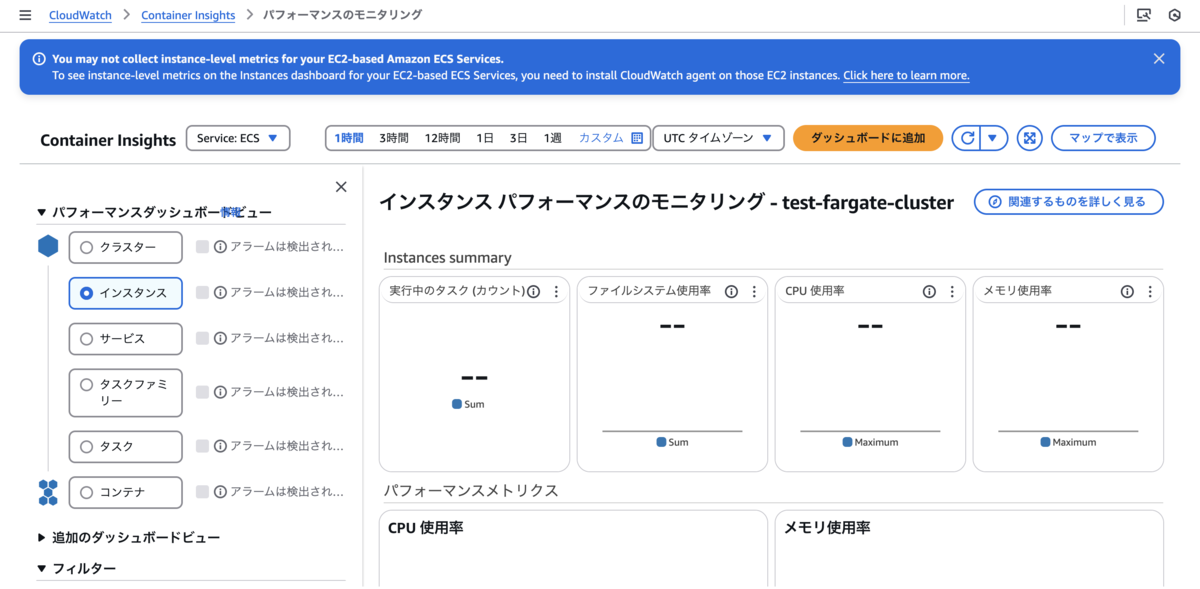Toggle the alarm checkbox in サービス row

click(x=203, y=339)
